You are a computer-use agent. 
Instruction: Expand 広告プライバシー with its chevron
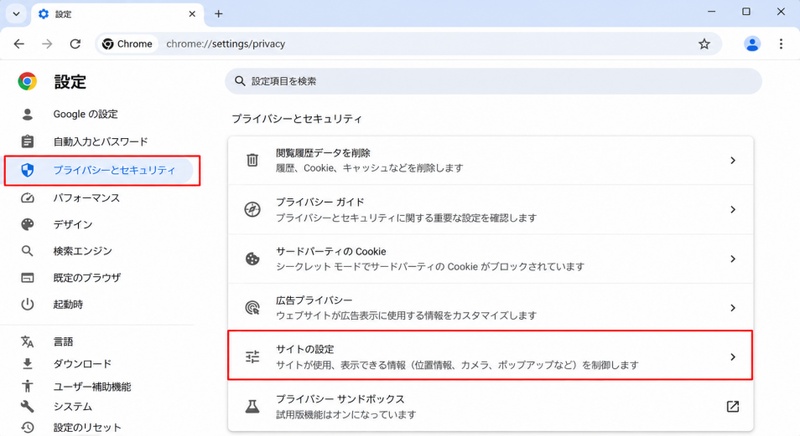pos(733,307)
